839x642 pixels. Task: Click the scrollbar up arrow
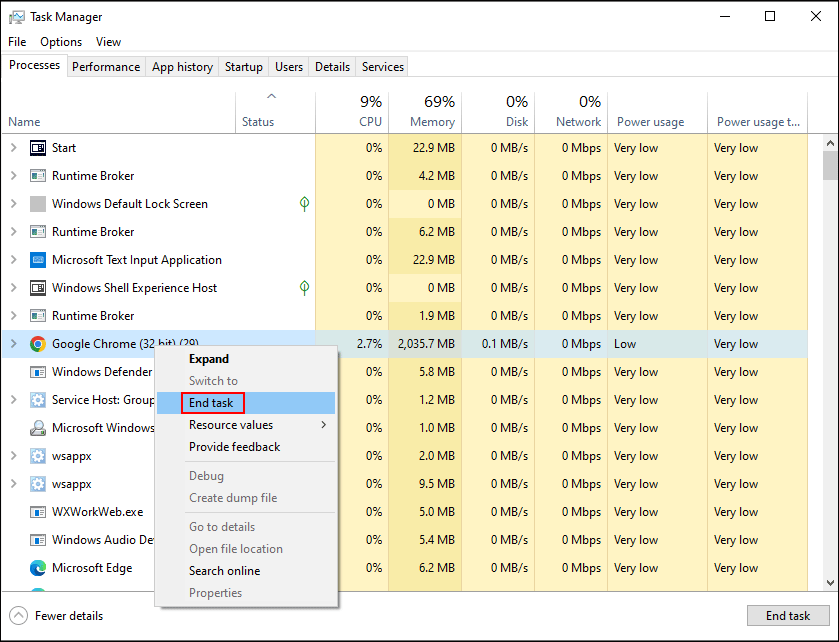pos(830,143)
